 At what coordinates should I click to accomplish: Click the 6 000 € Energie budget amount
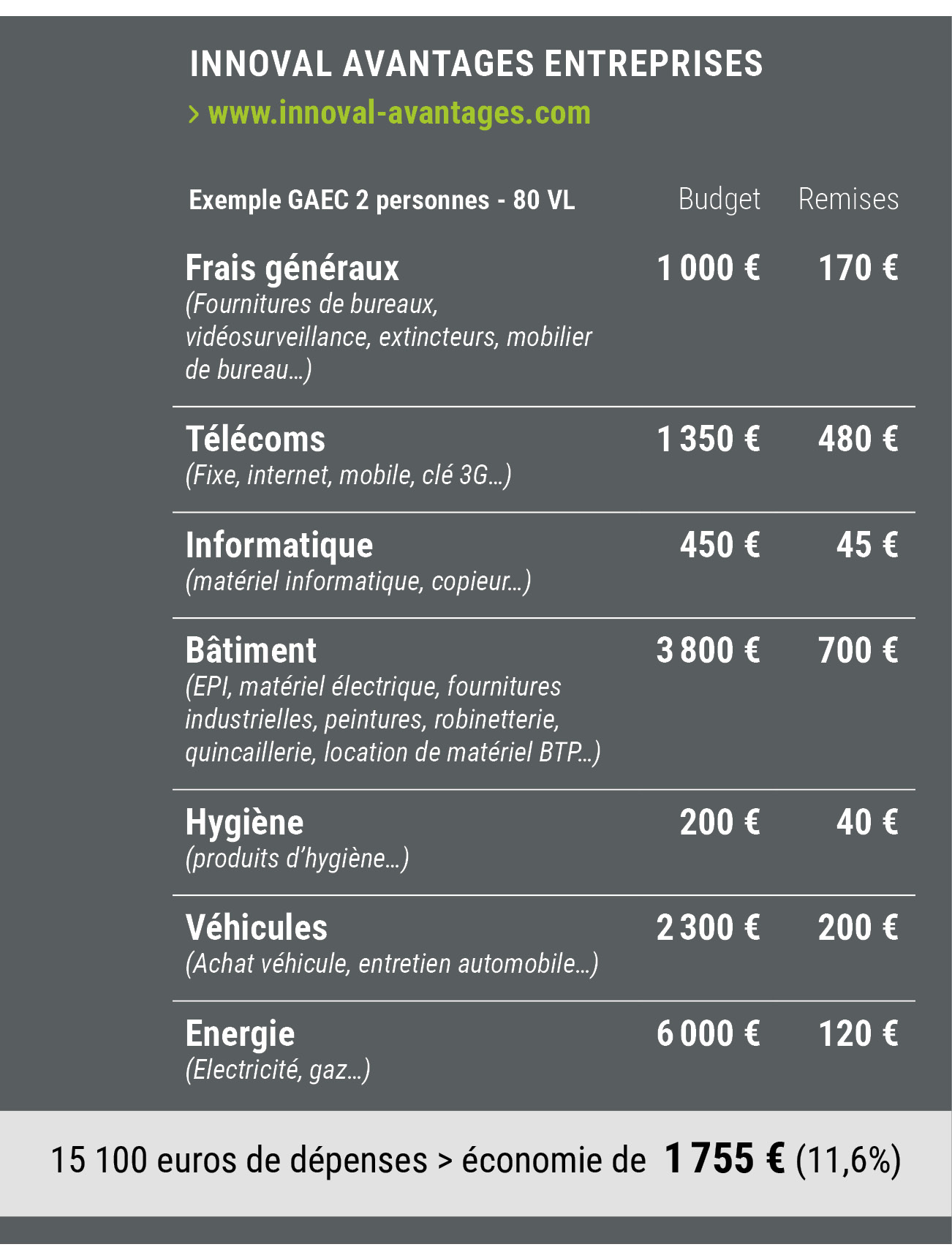click(708, 1033)
